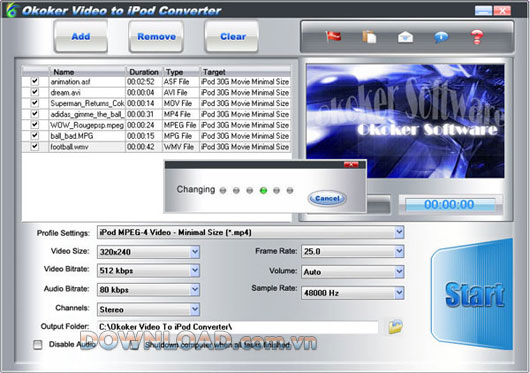Click duration 00:00:42 cell
Image resolution: width=530 pixels, height=373 pixels.
click(x=141, y=147)
